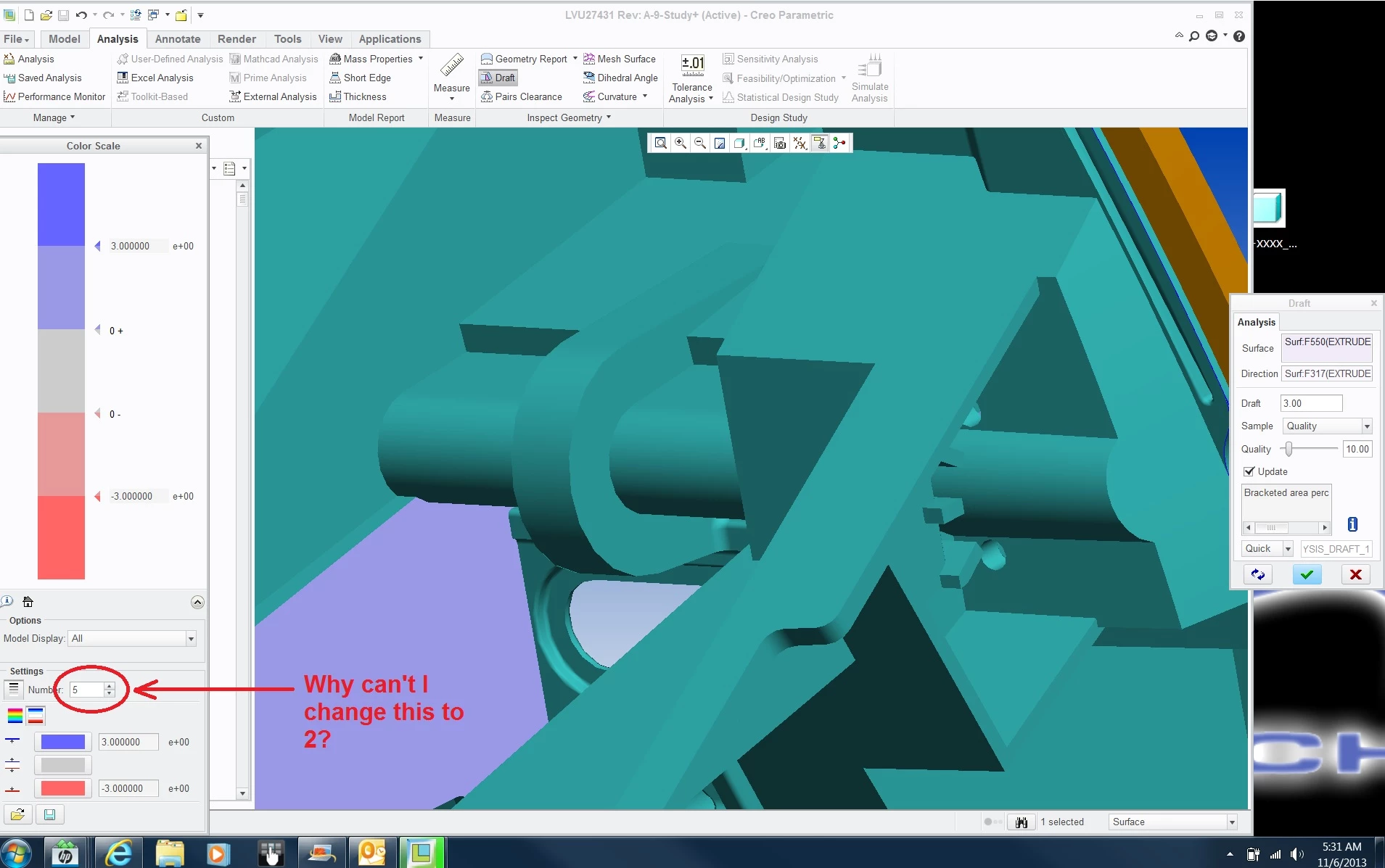Click the Measure ruler icon in the ribbon

coord(452,65)
